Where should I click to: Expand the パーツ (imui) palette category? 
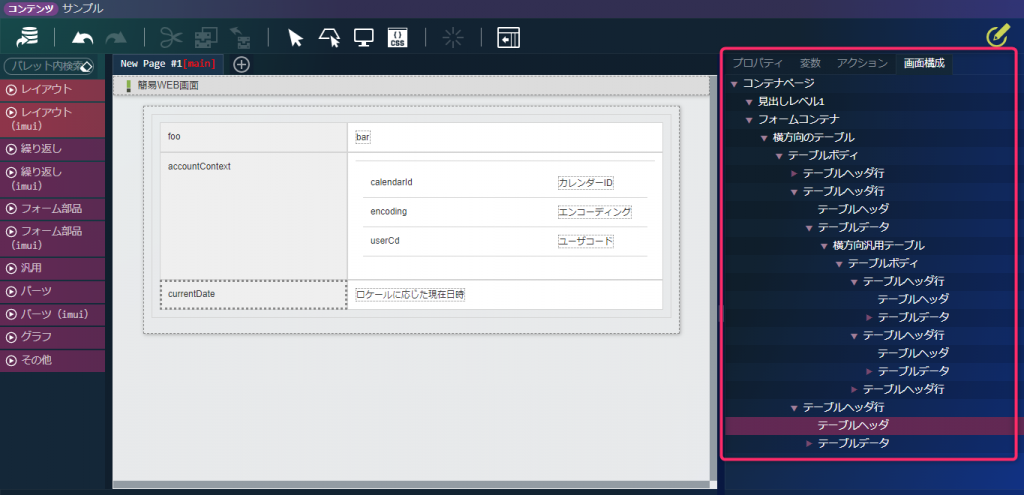tap(52, 314)
